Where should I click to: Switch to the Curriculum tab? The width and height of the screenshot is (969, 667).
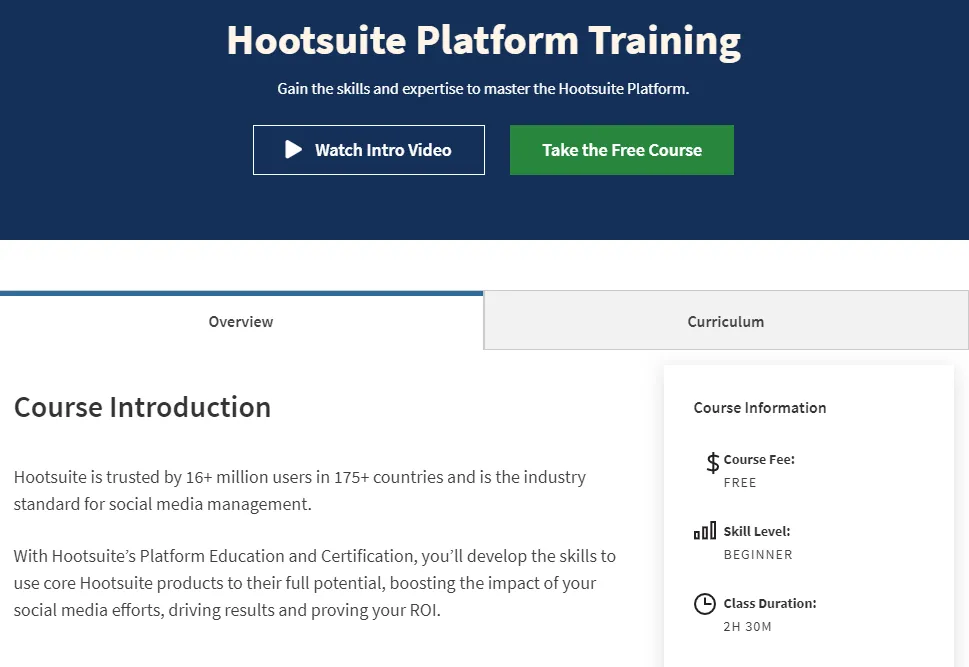coord(726,321)
